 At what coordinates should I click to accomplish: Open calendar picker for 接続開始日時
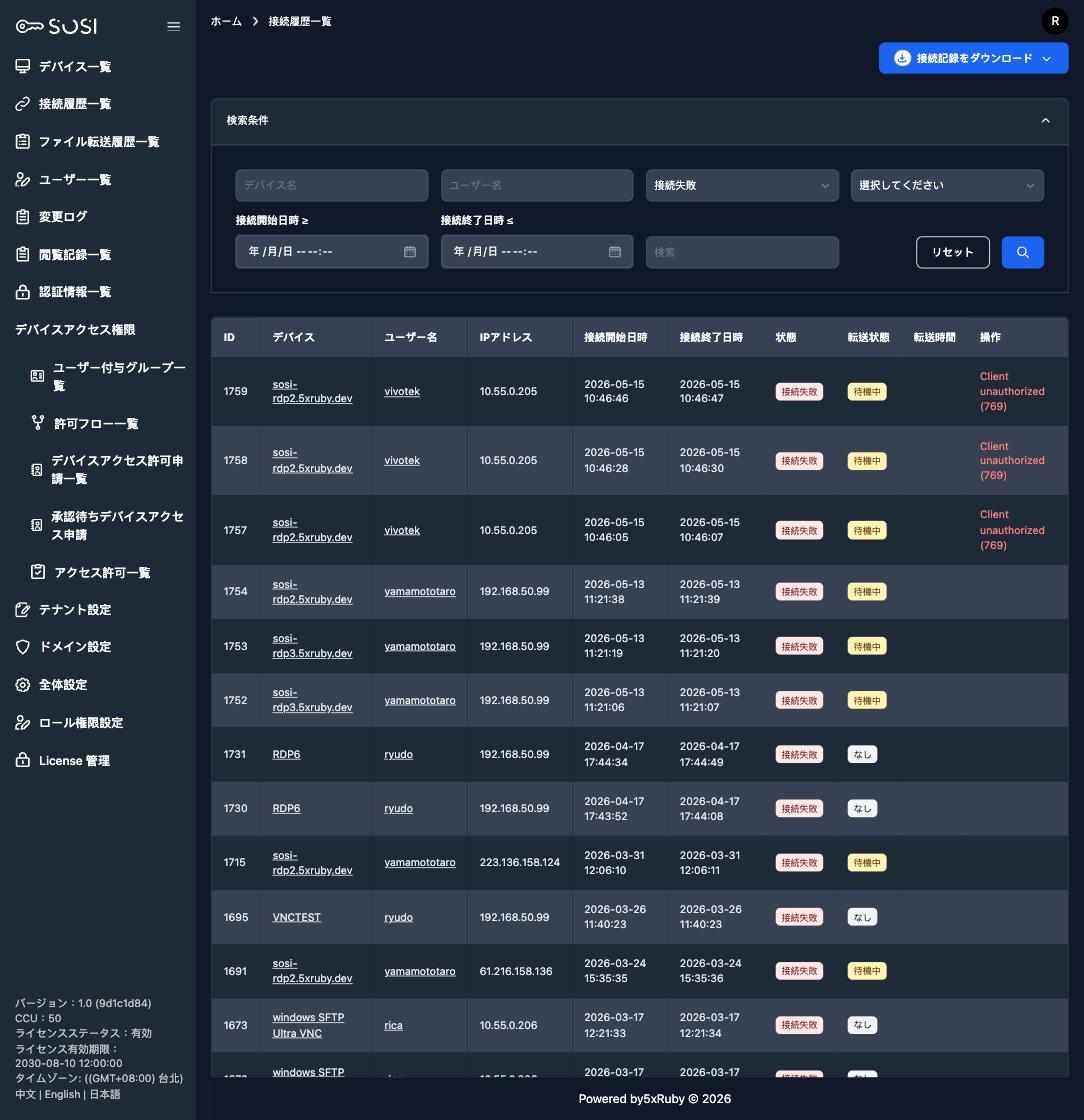tap(410, 251)
